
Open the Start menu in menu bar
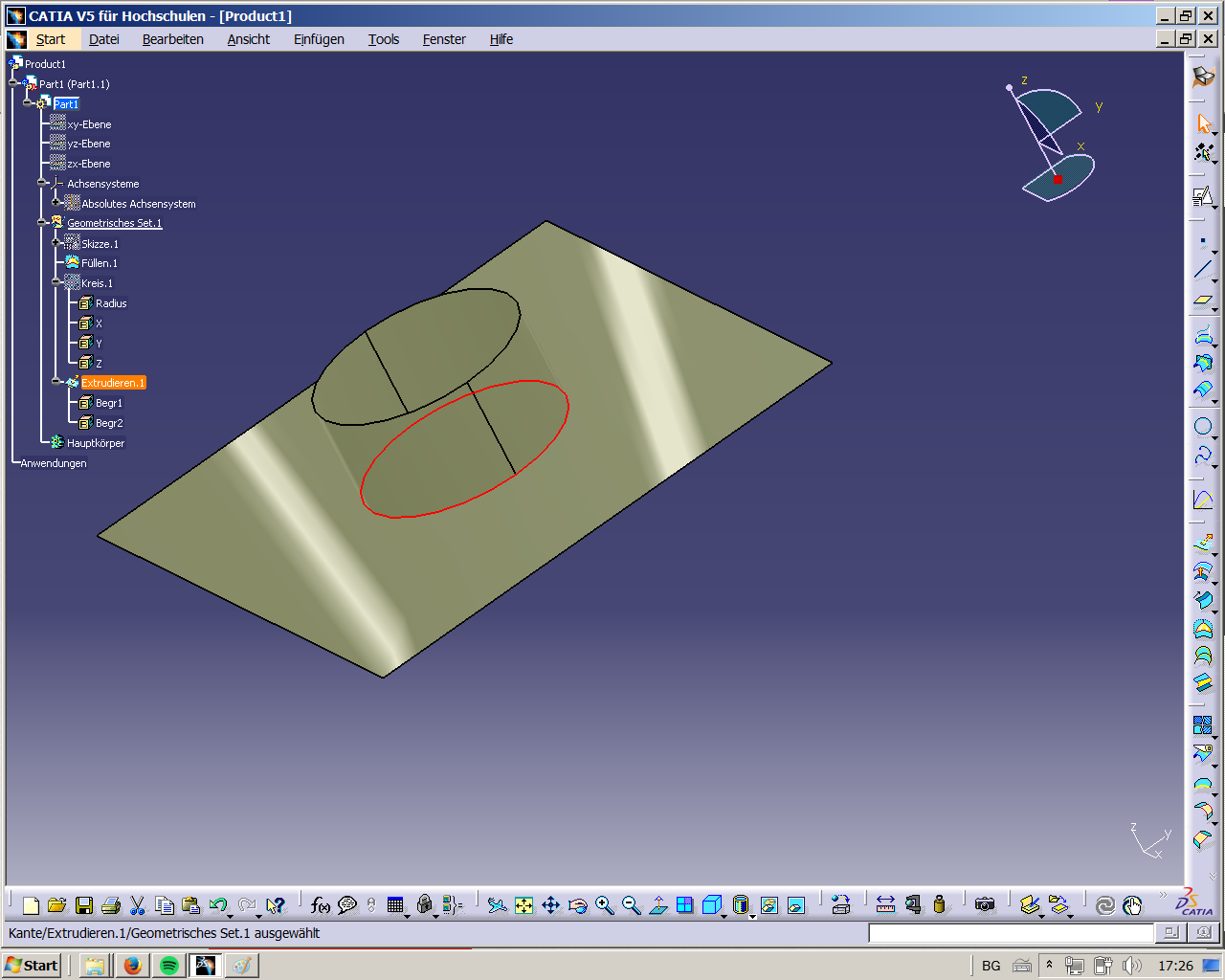[51, 39]
